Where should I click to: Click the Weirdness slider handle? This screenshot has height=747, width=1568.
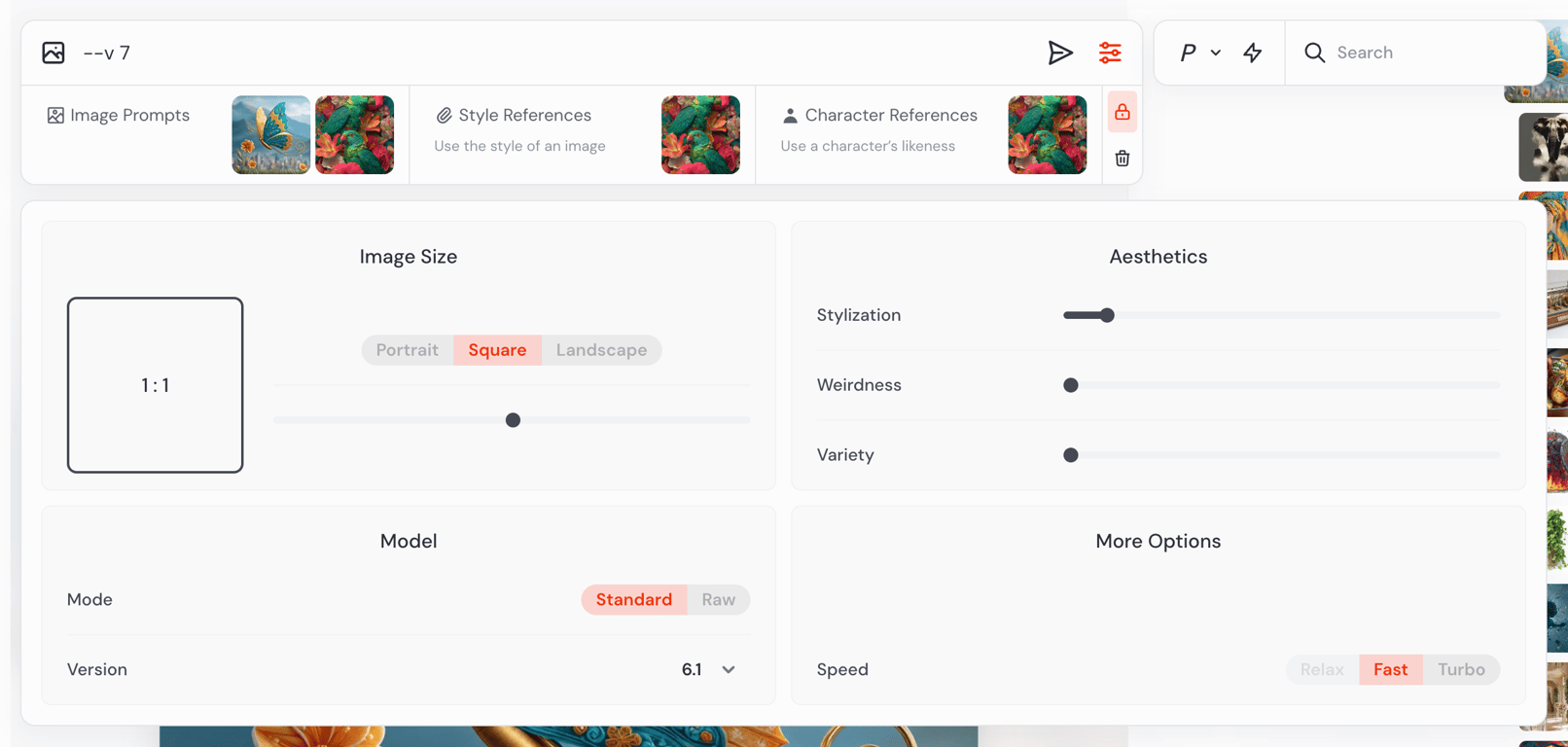tap(1071, 385)
